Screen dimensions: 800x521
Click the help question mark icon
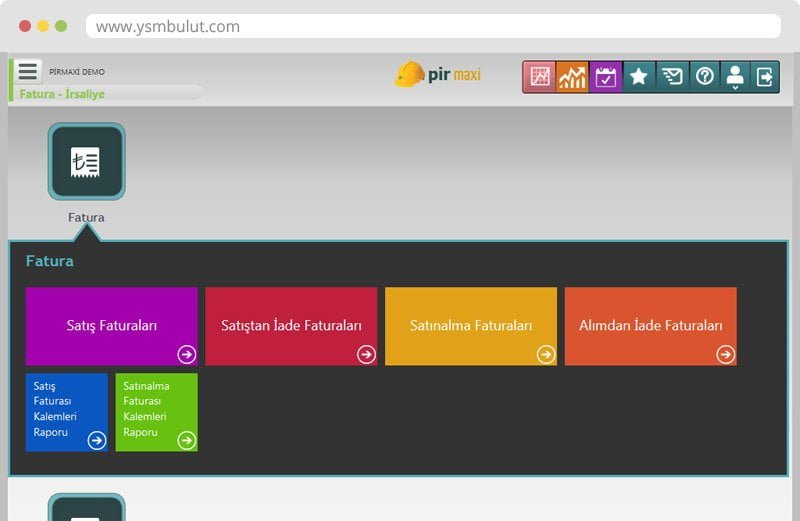click(704, 77)
